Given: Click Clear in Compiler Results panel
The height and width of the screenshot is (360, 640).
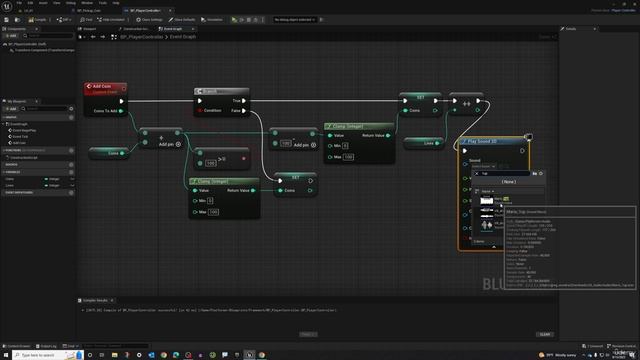Looking at the screenshot, I should coord(544,334).
